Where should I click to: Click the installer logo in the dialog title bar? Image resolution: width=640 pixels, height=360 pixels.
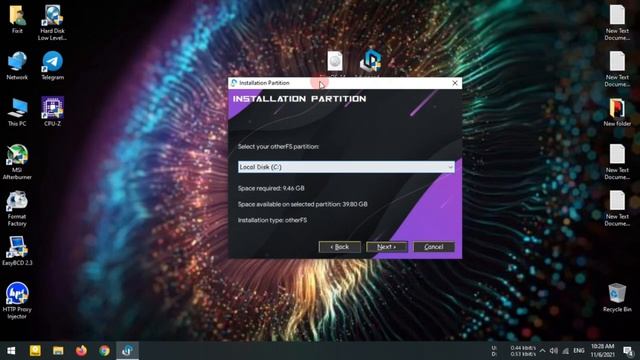point(234,83)
